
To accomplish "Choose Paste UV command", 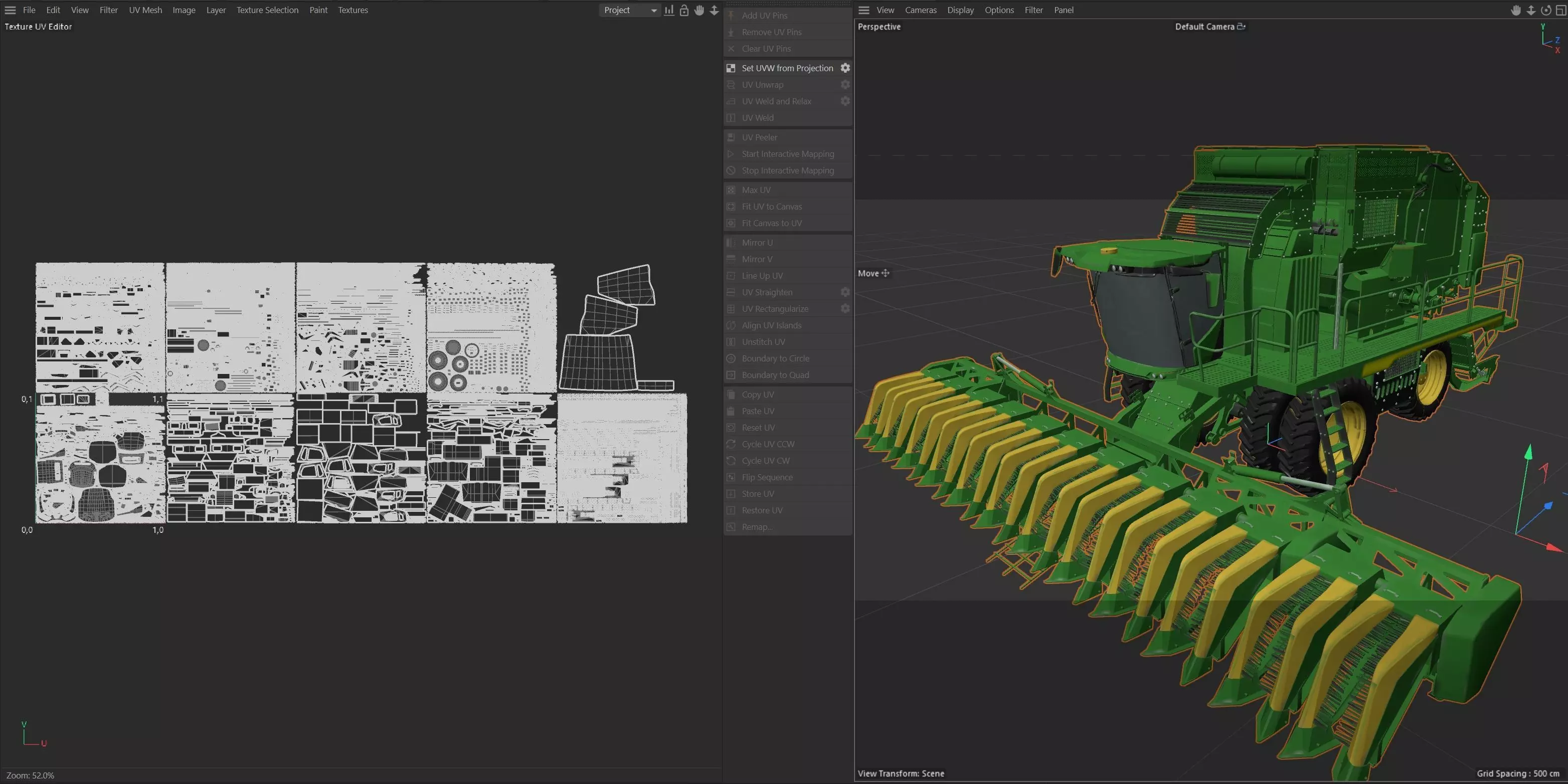I will click(x=788, y=410).
